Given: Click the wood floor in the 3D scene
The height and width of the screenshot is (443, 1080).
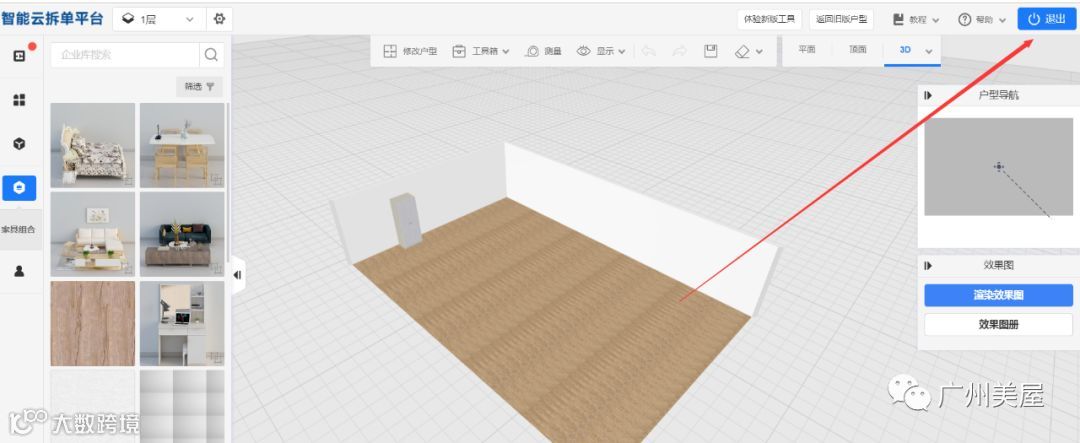Looking at the screenshot, I should click(x=551, y=317).
